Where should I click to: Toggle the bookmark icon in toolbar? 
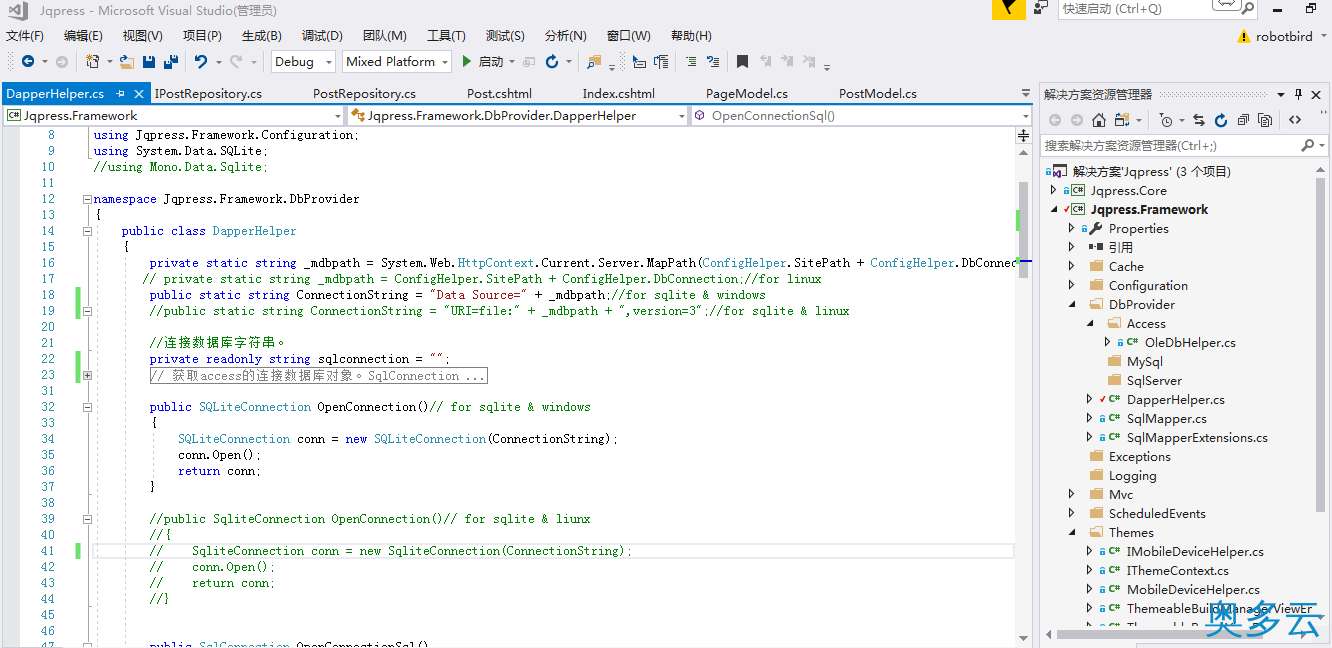[742, 62]
